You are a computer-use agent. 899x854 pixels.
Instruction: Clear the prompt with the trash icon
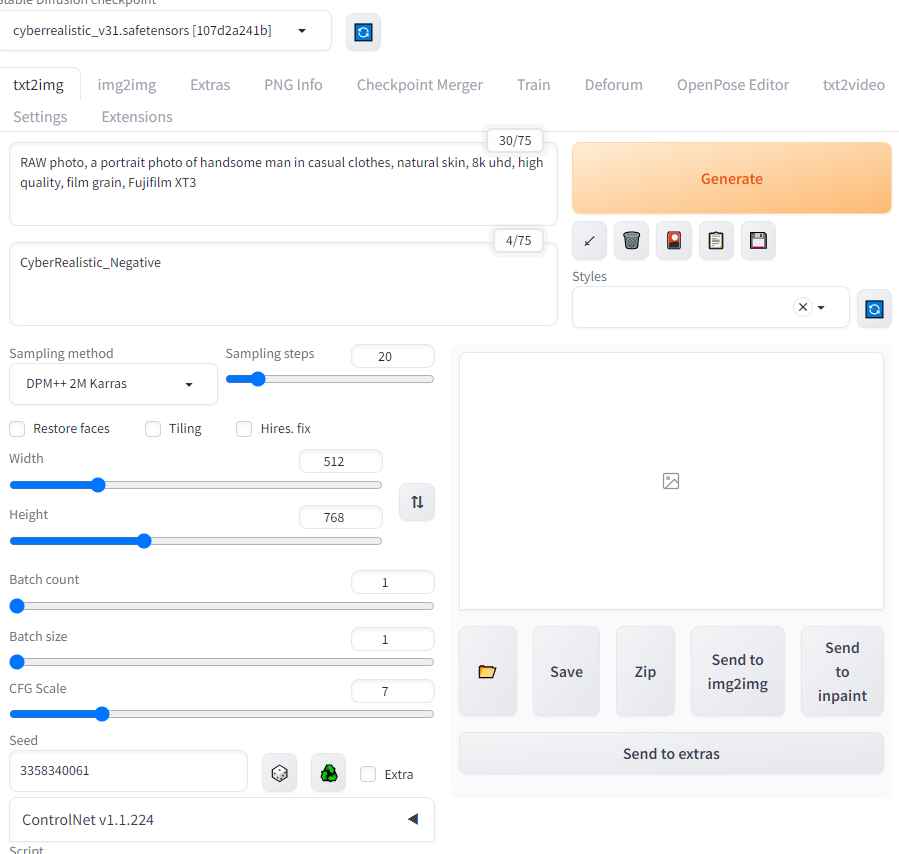(631, 241)
